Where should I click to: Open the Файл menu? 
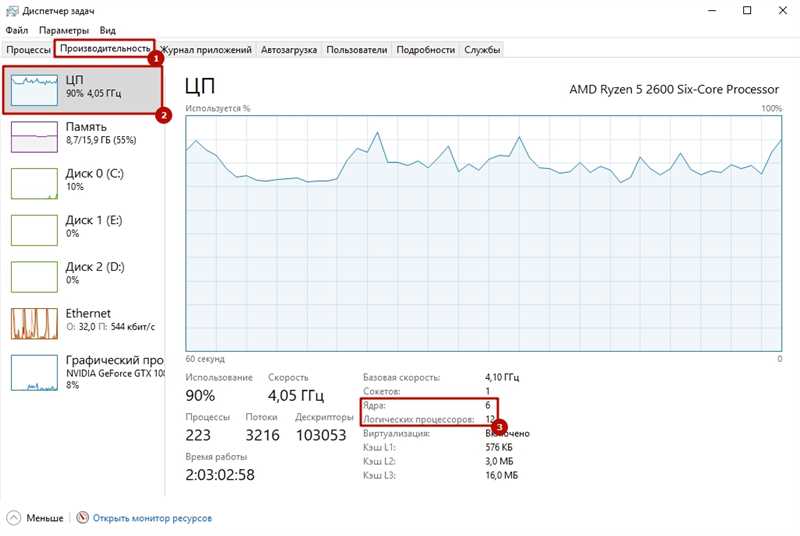click(16, 30)
